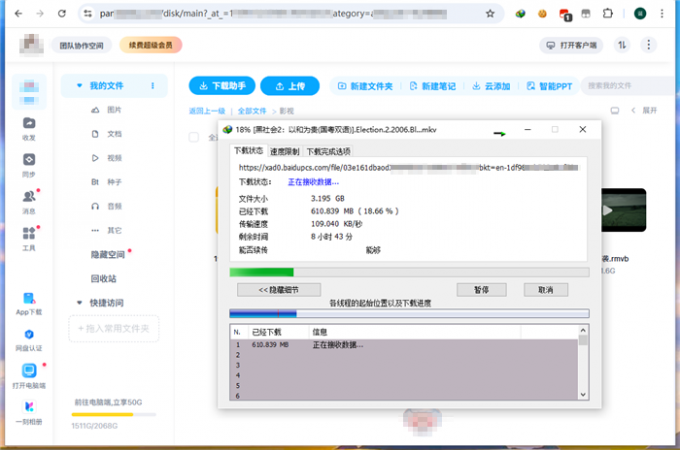Switch to the 速度限制 tab

[284, 151]
